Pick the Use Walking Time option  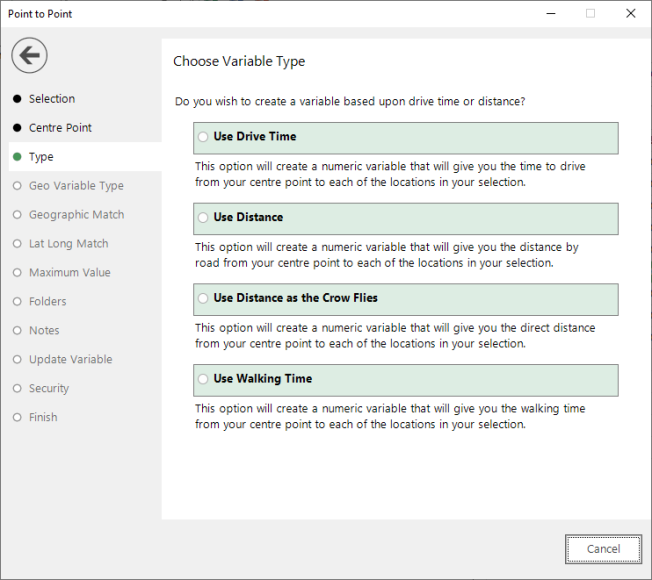[204, 380]
